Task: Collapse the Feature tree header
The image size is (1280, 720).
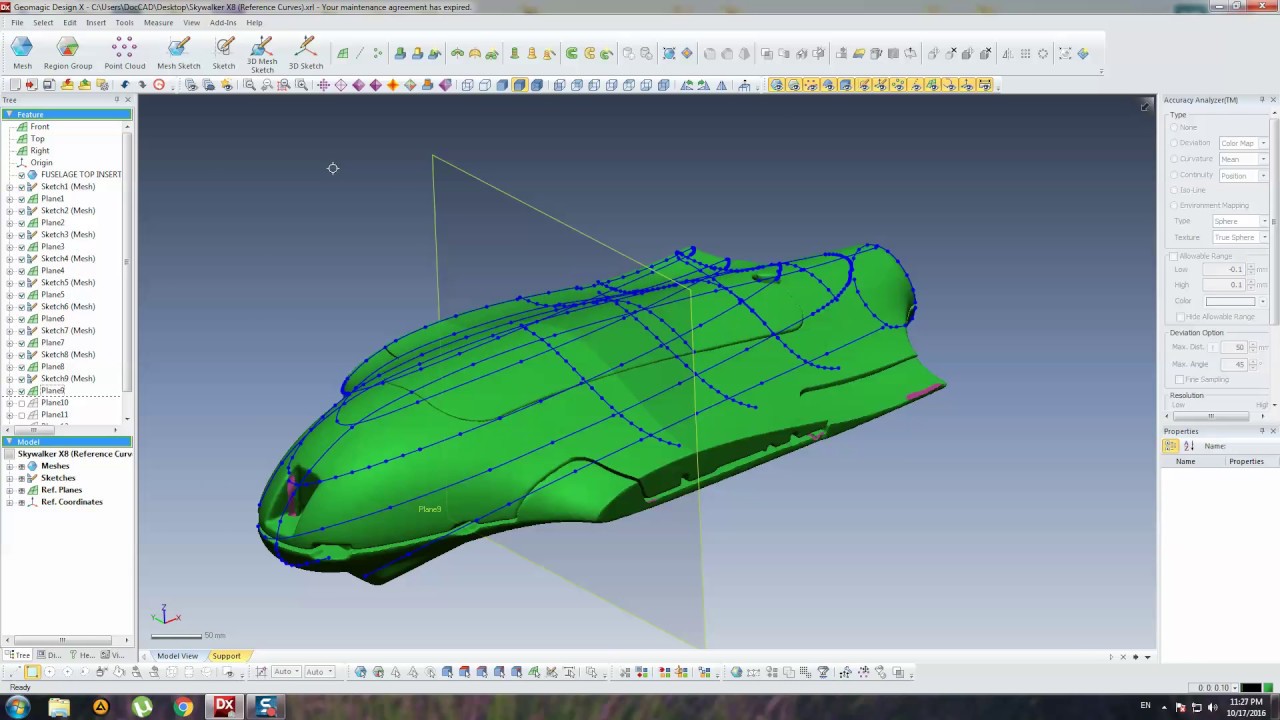Action: (x=9, y=114)
